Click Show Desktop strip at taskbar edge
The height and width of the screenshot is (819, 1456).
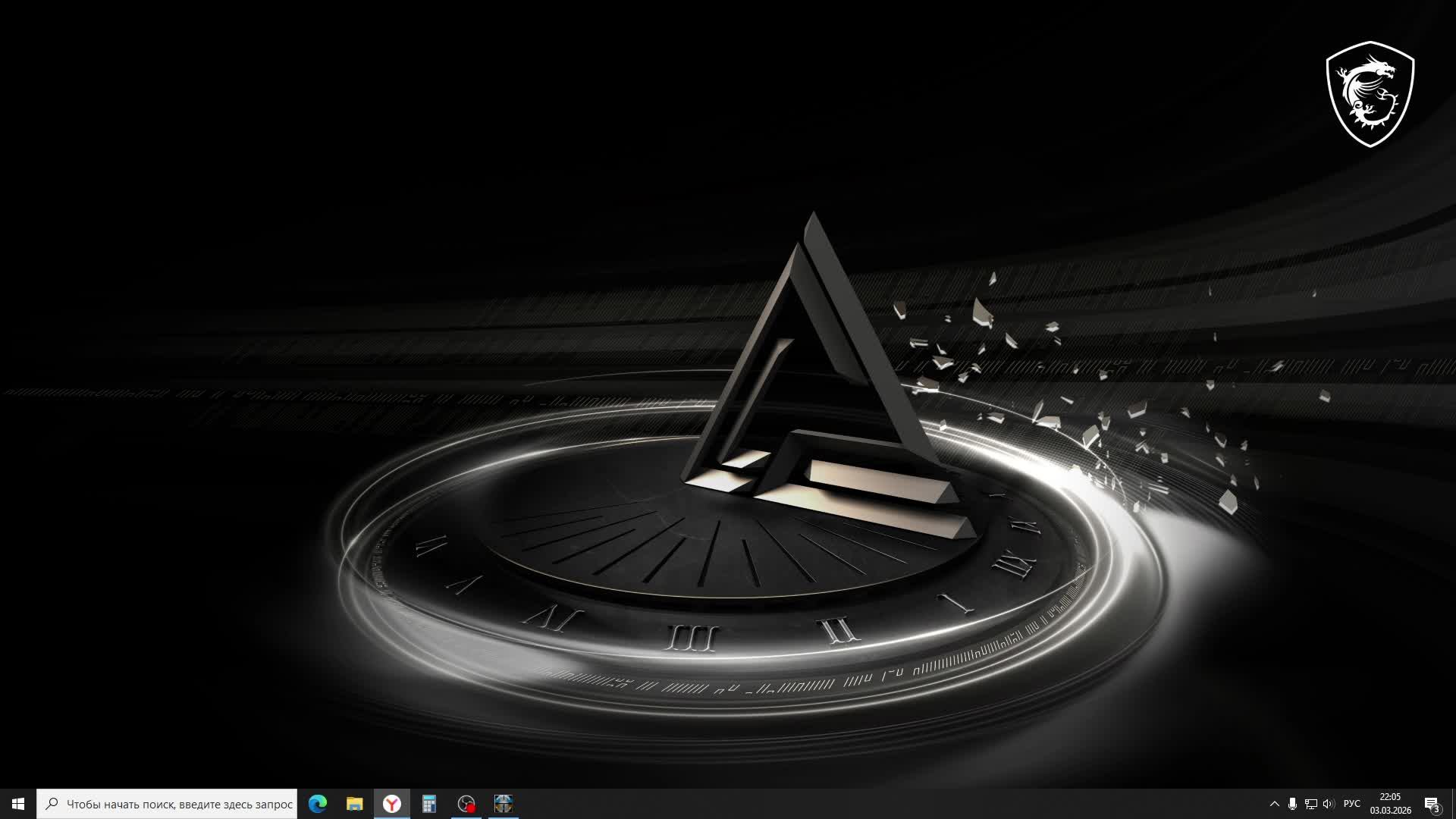1453,804
